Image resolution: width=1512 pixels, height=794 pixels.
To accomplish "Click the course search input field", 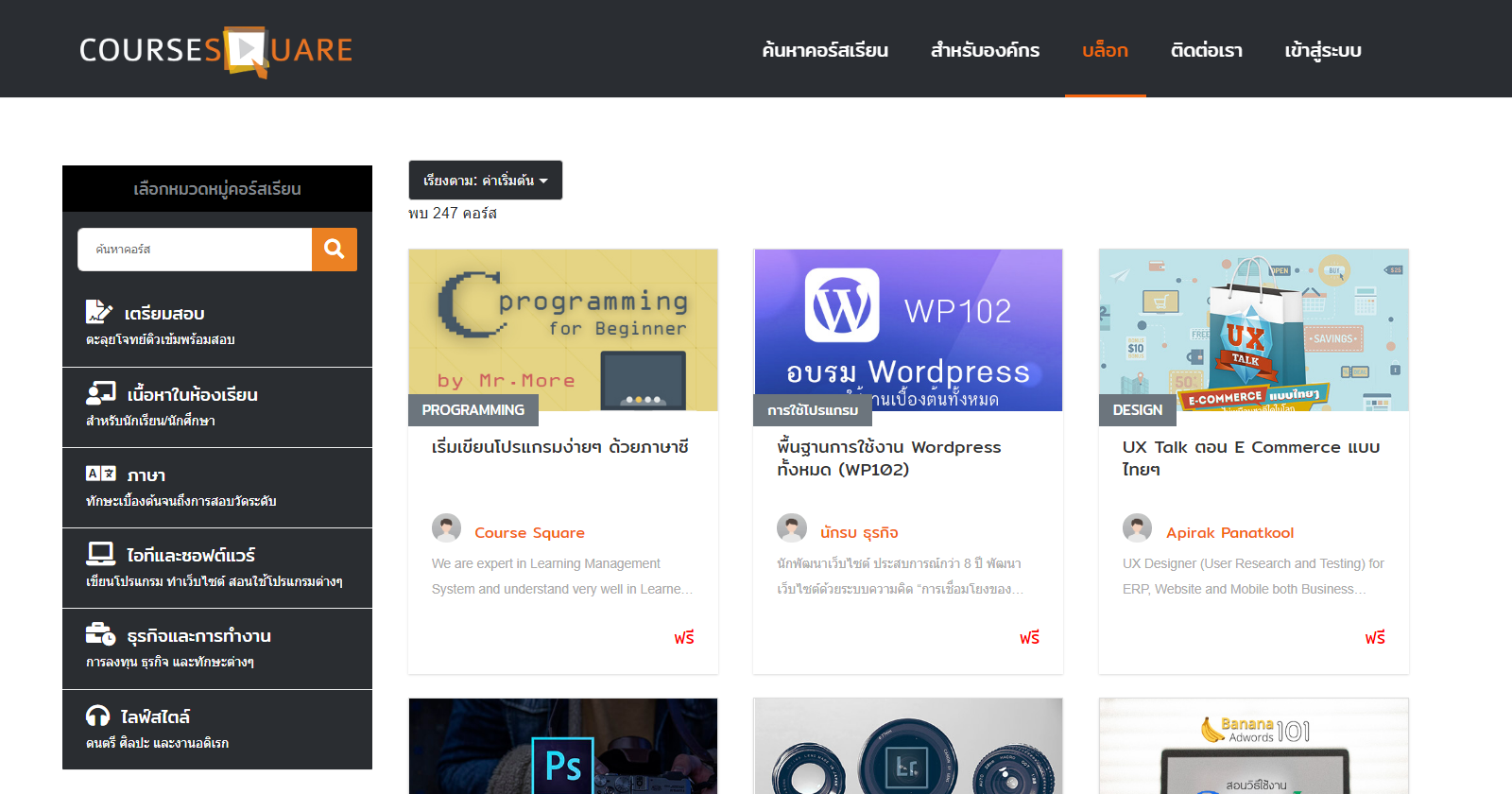I will [195, 250].
